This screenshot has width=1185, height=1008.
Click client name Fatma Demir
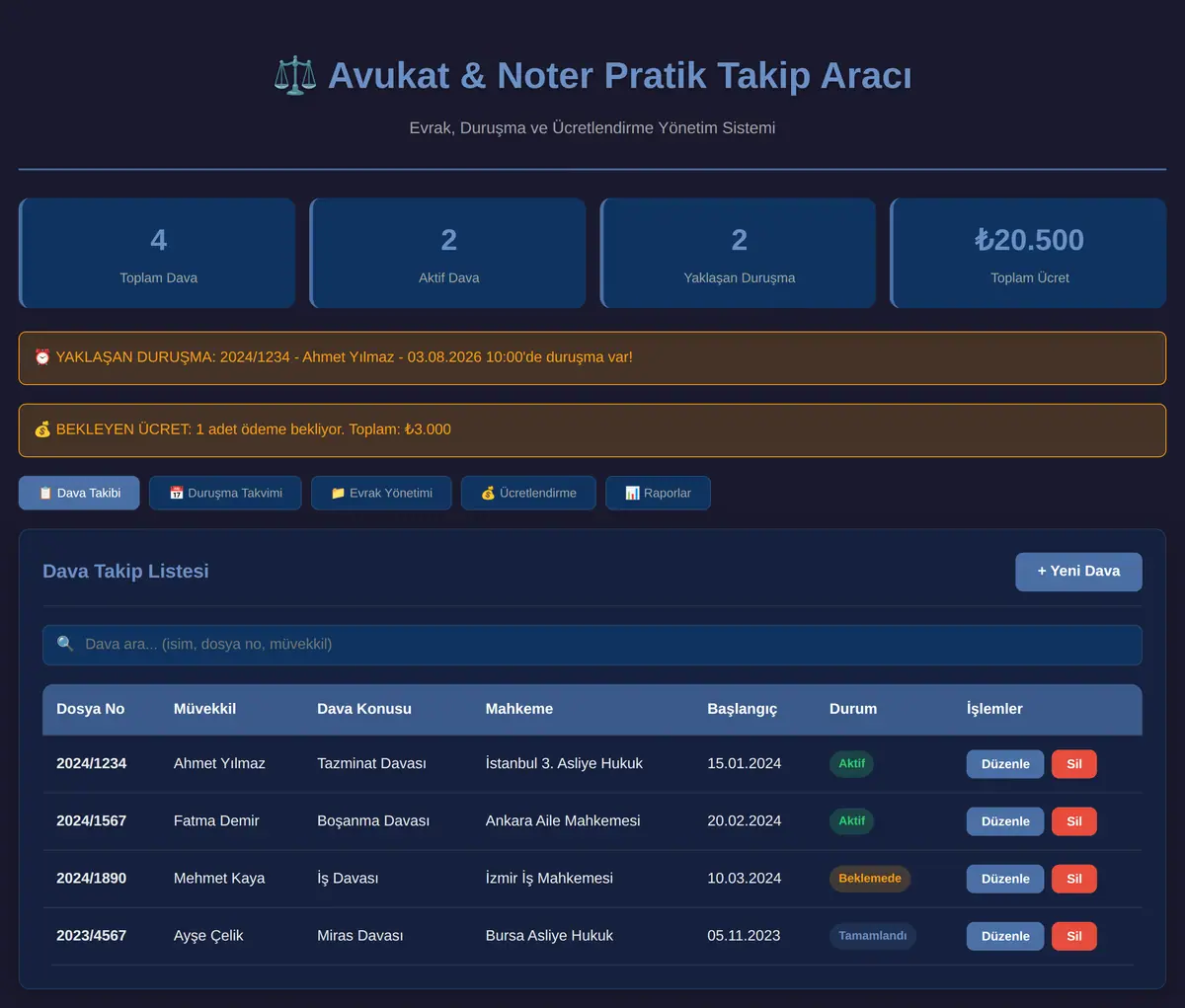point(216,820)
